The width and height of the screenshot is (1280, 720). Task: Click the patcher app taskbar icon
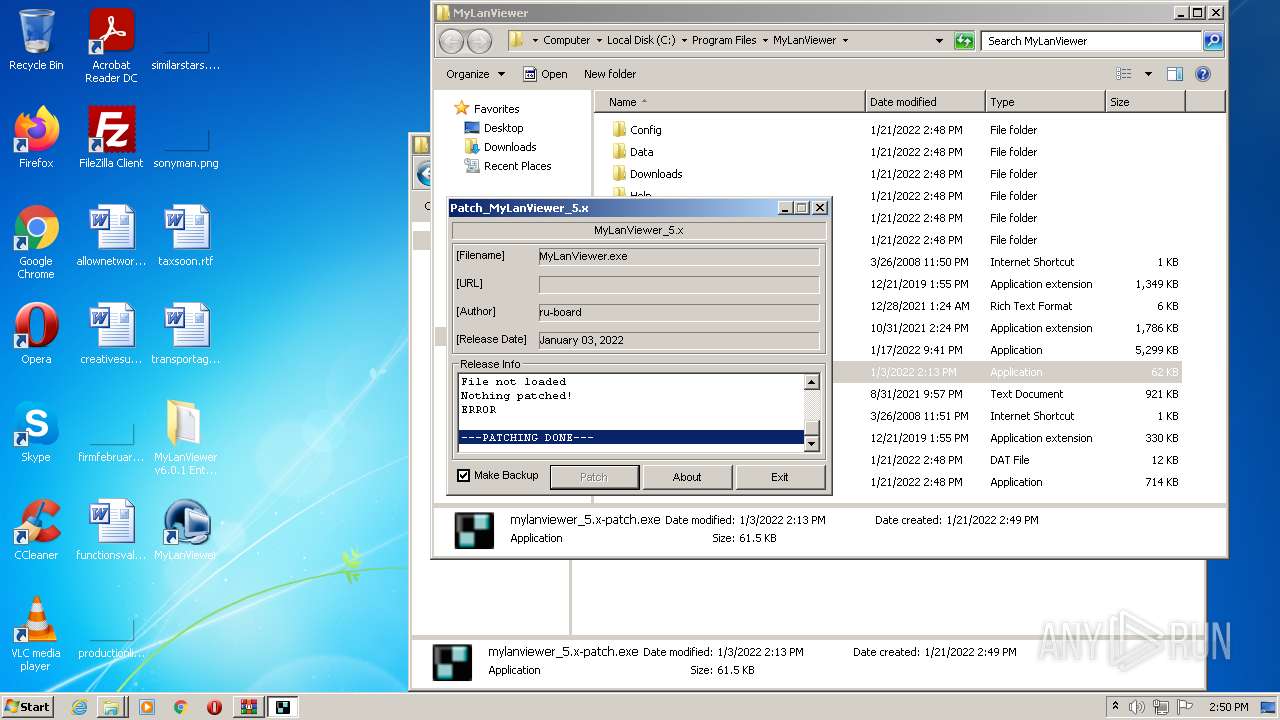tap(283, 707)
